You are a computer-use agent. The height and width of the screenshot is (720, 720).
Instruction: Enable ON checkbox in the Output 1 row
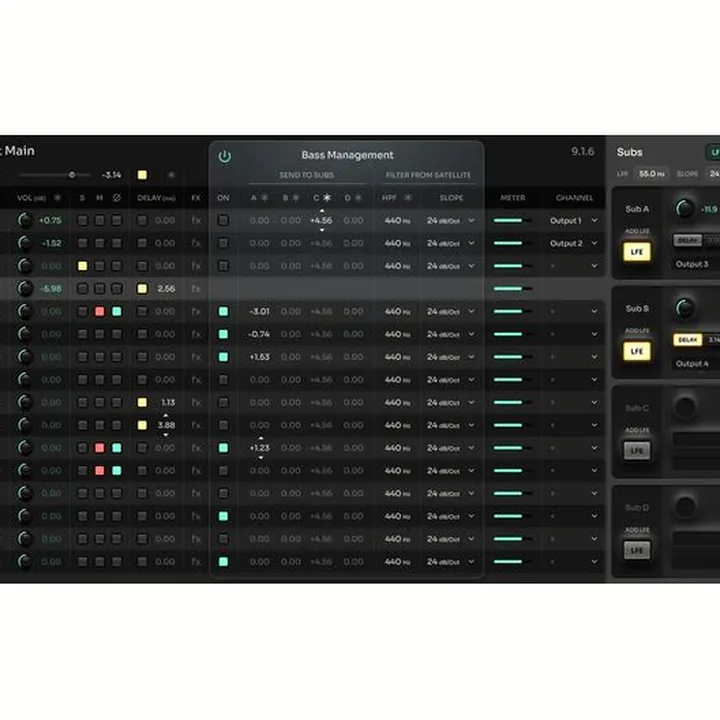click(x=223, y=220)
